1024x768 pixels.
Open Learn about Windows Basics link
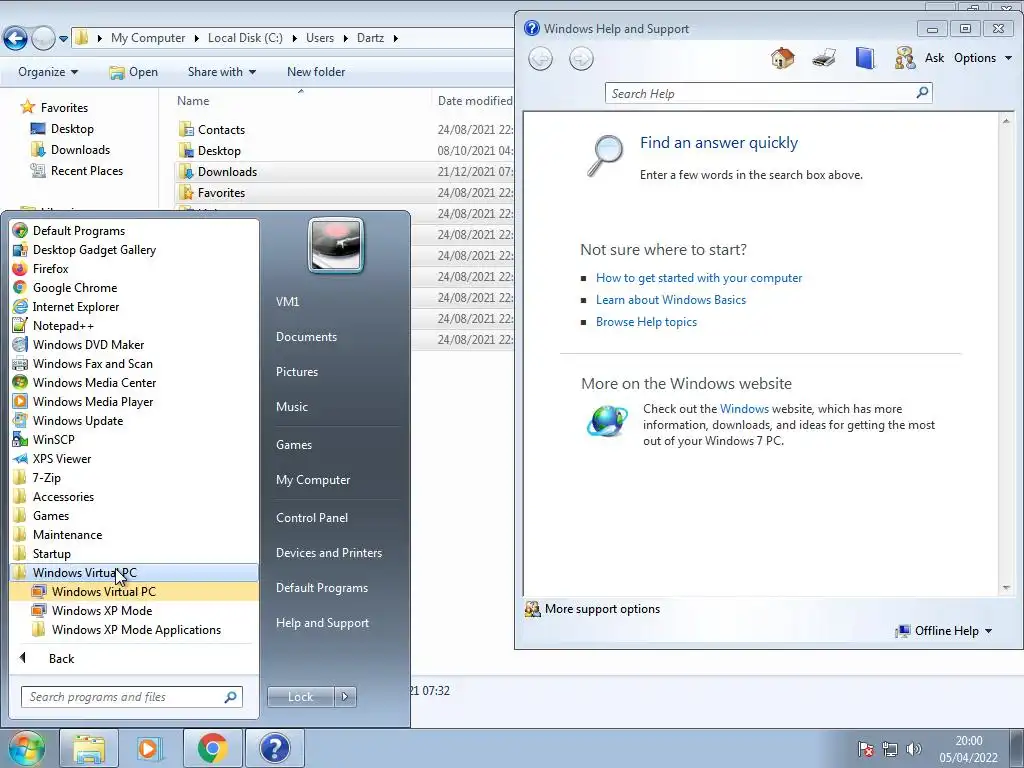pyautogui.click(x=671, y=300)
